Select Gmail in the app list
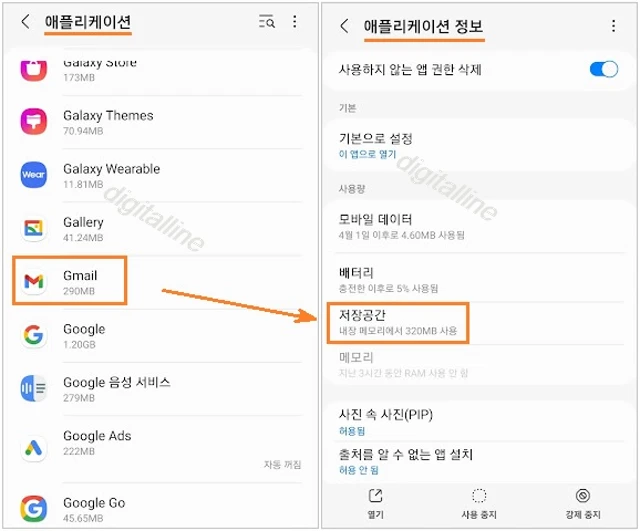The width and height of the screenshot is (640, 531). [161, 282]
